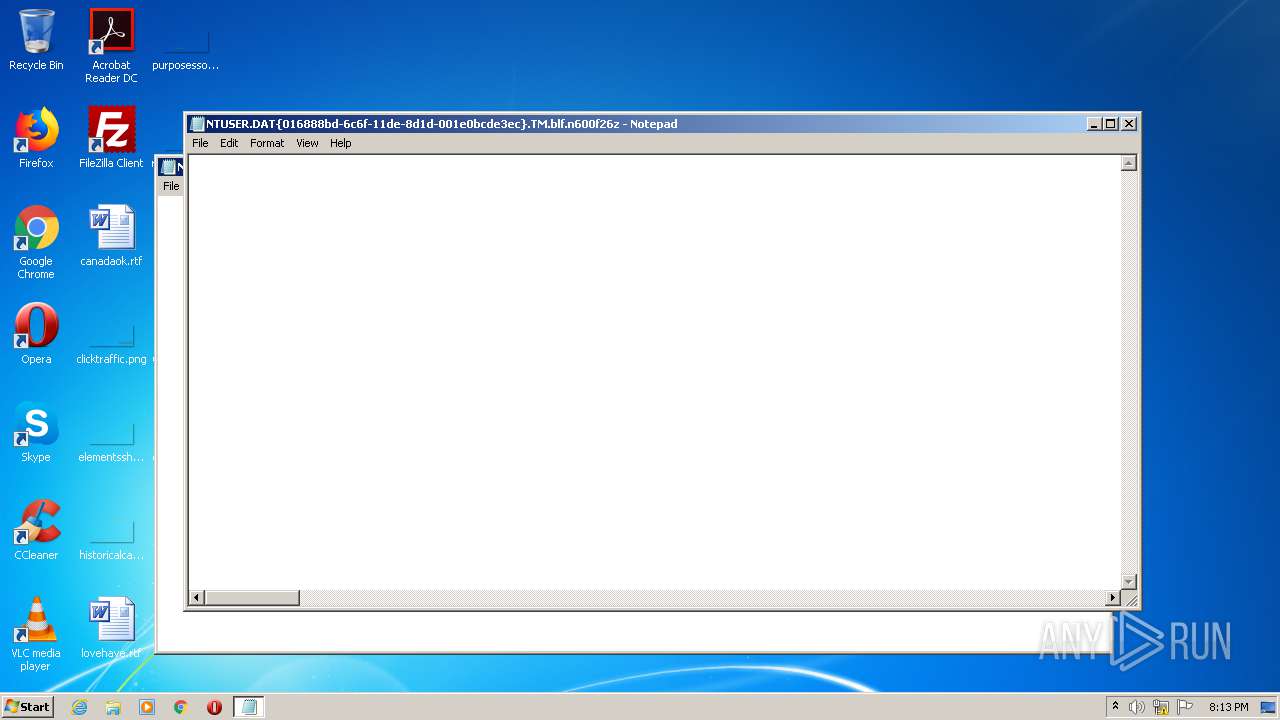Maximize the front Notepad window
Screen dimensions: 1280x720
(x=1110, y=124)
